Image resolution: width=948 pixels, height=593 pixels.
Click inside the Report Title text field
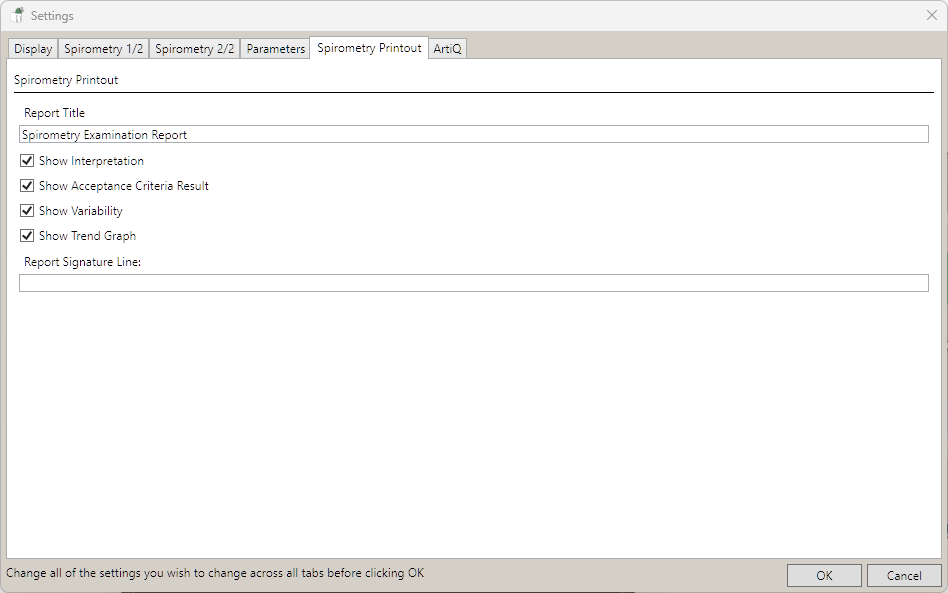pos(473,135)
